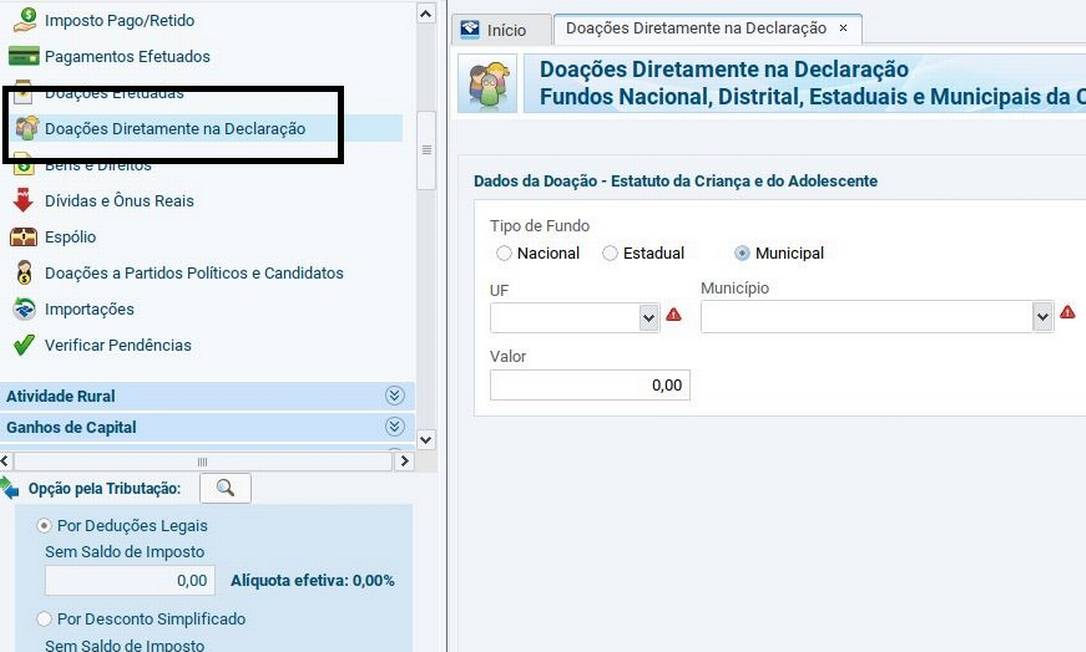This screenshot has height=652, width=1086.
Task: Click the Valor input field
Action: (590, 385)
